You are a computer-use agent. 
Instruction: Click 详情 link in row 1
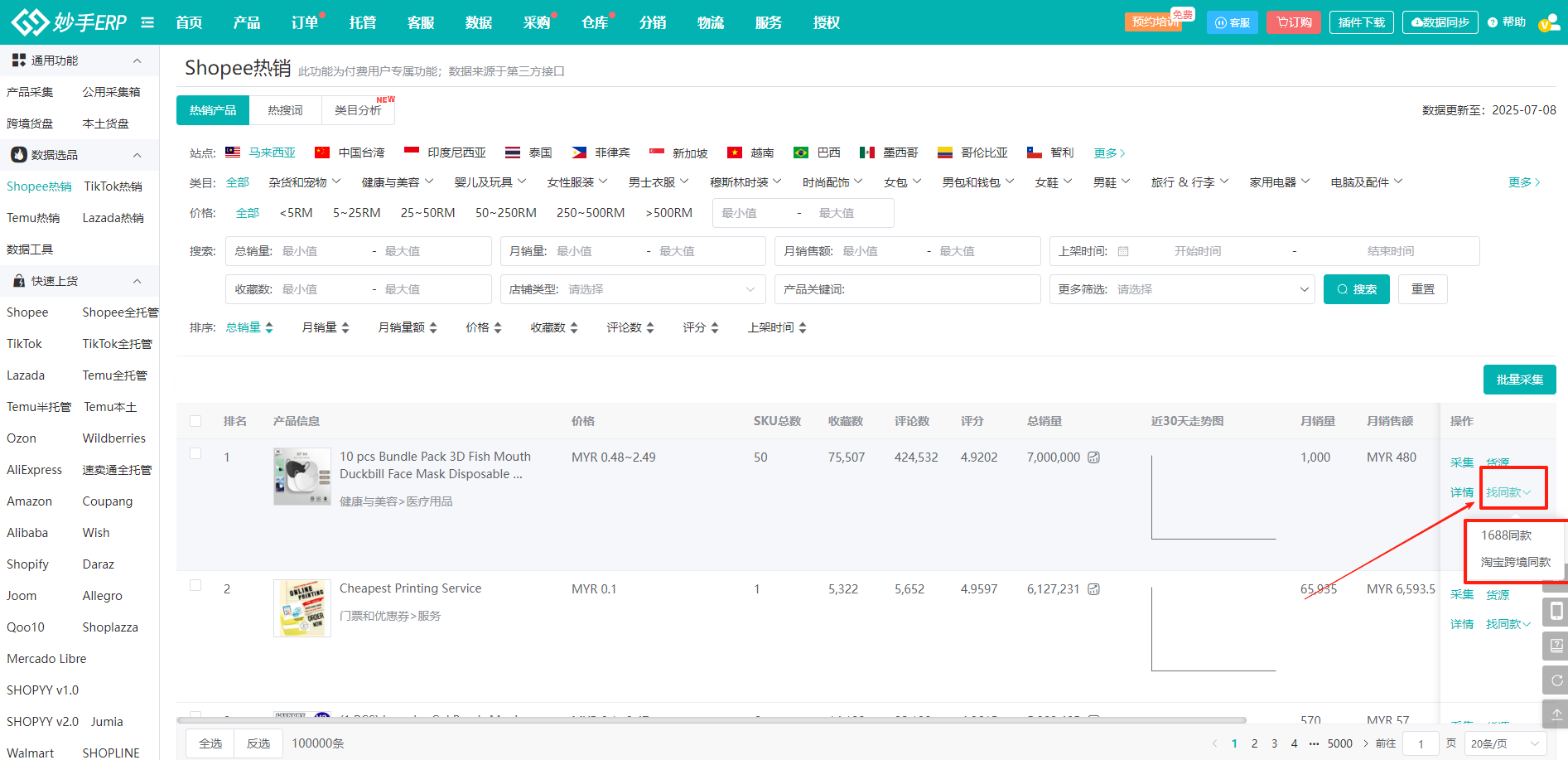click(1462, 492)
